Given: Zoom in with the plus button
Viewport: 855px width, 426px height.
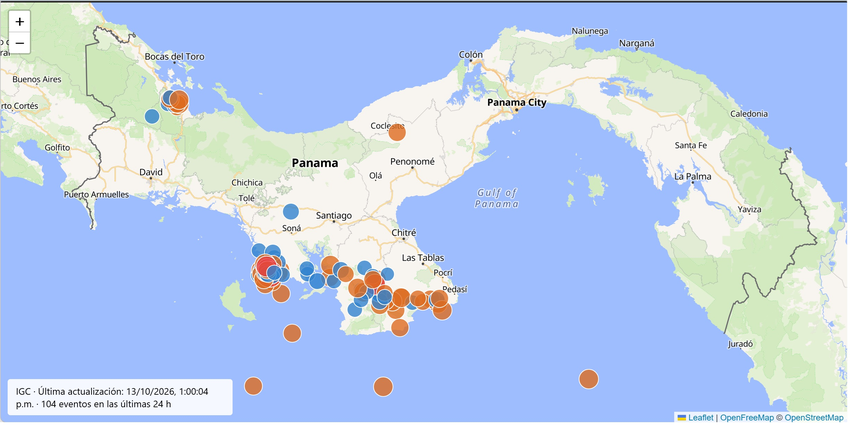Looking at the screenshot, I should coord(20,22).
